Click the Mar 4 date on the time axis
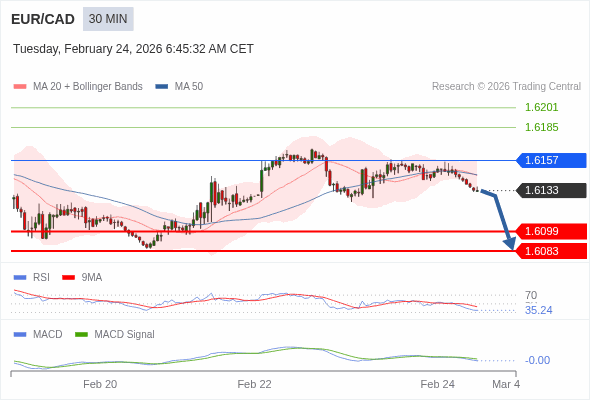This screenshot has width=590, height=400. (506, 385)
